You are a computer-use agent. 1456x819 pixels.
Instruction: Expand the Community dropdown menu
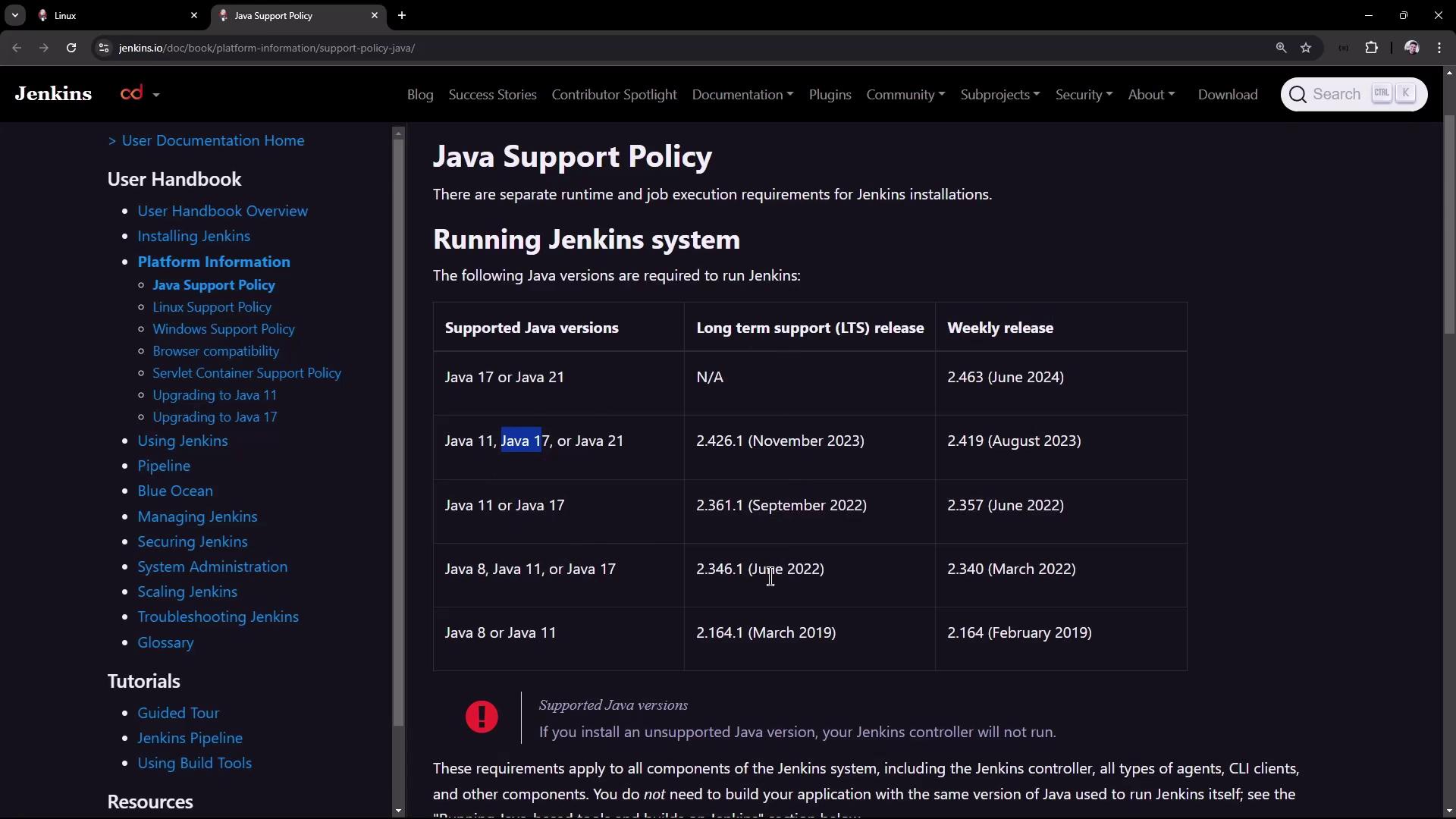[x=905, y=95]
